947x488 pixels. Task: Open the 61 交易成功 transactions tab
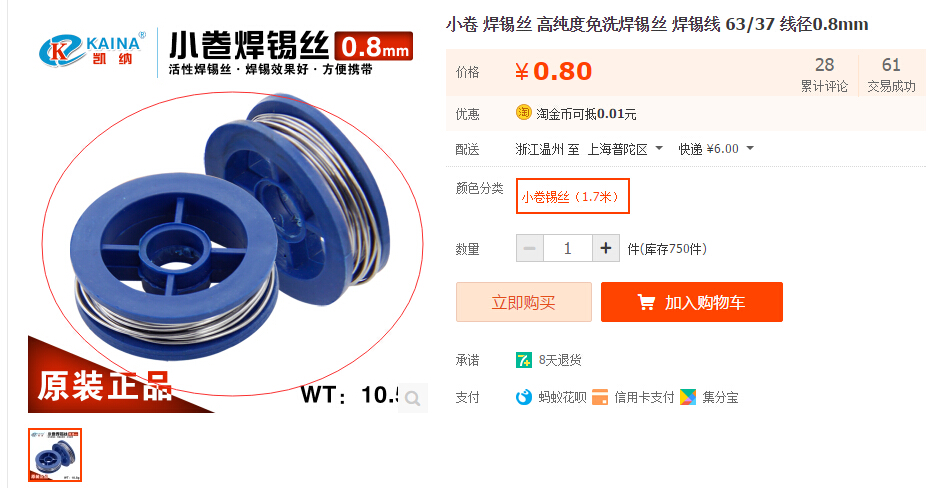[x=891, y=74]
